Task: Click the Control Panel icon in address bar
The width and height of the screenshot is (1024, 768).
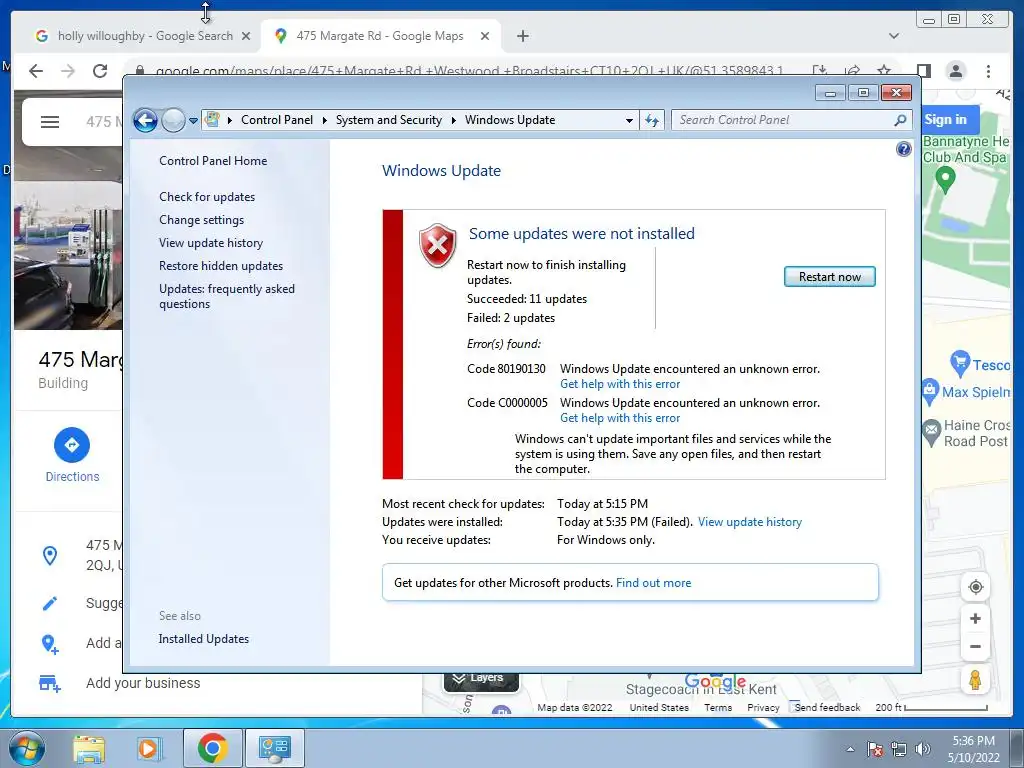Action: point(212,120)
